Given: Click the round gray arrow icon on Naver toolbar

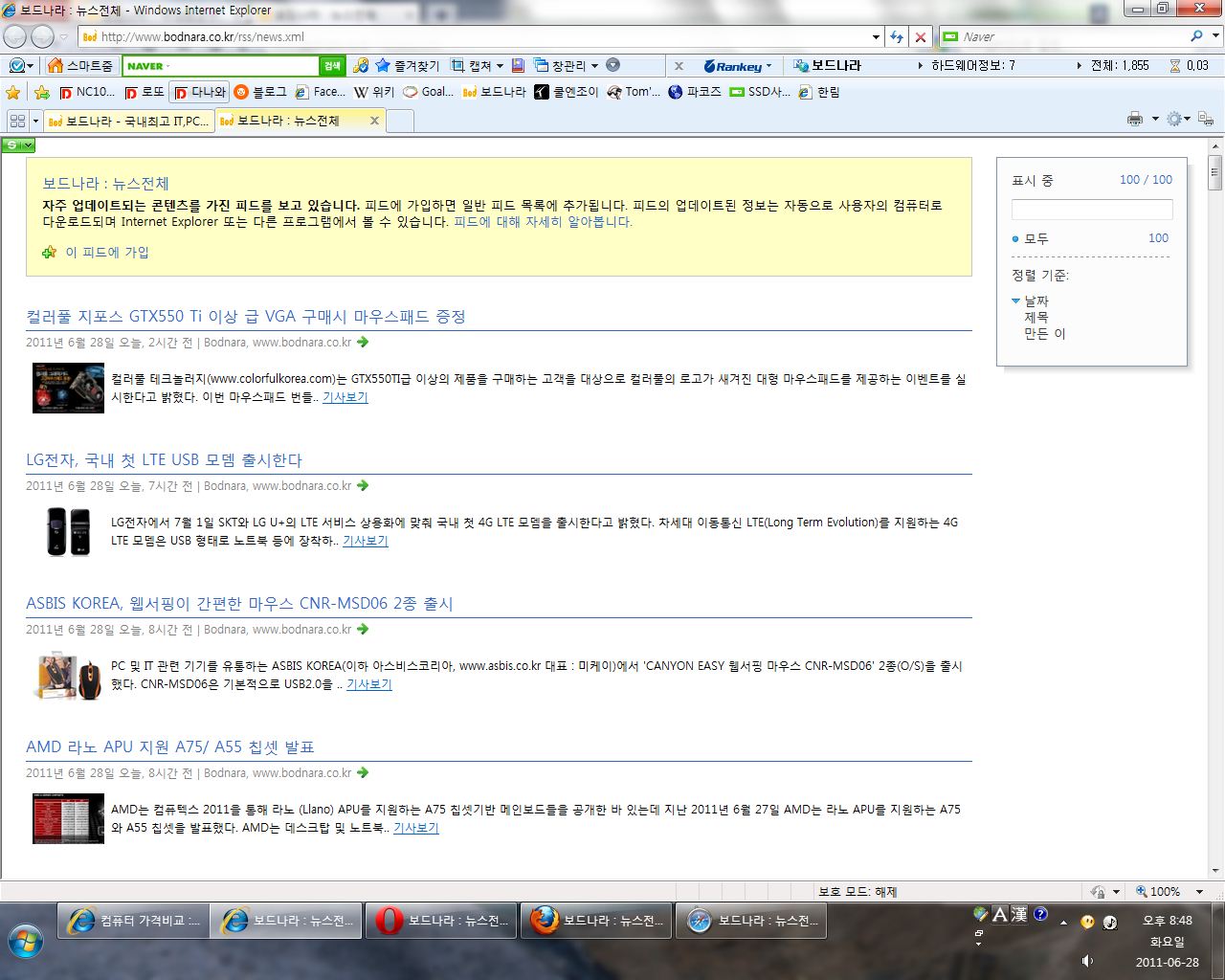Looking at the screenshot, I should pos(613,65).
